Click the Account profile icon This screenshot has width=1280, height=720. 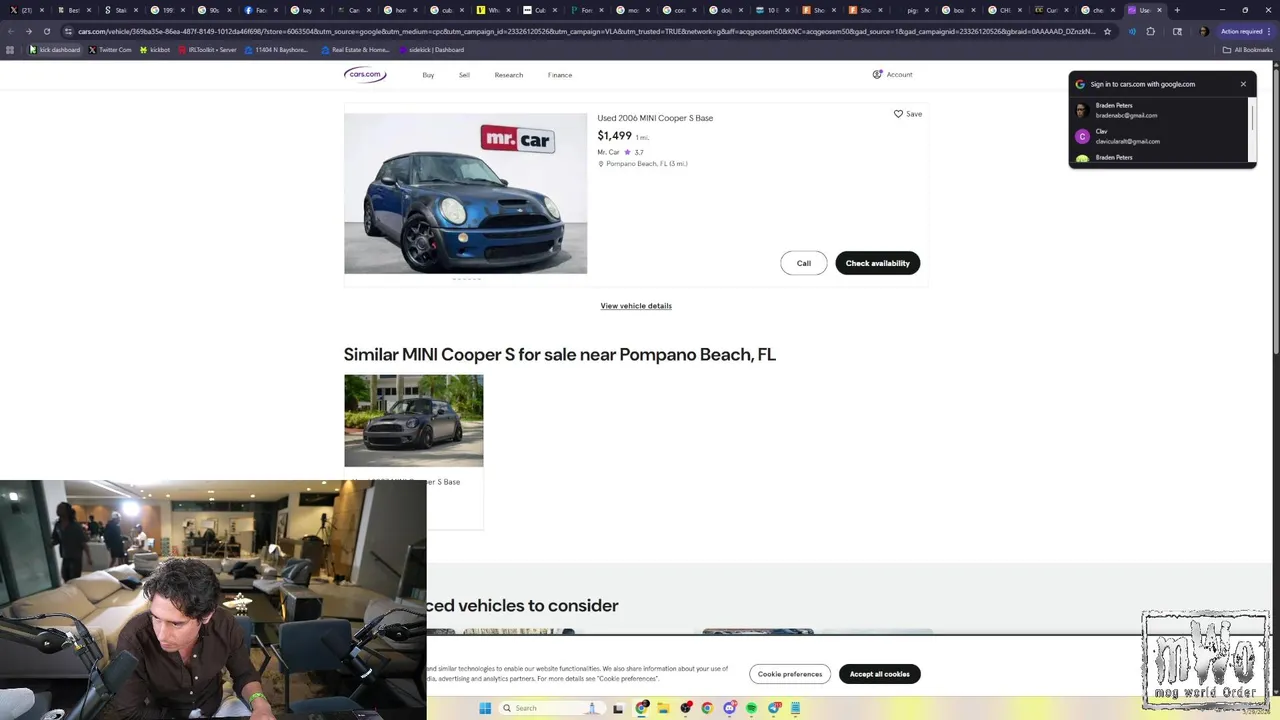pyautogui.click(x=877, y=74)
